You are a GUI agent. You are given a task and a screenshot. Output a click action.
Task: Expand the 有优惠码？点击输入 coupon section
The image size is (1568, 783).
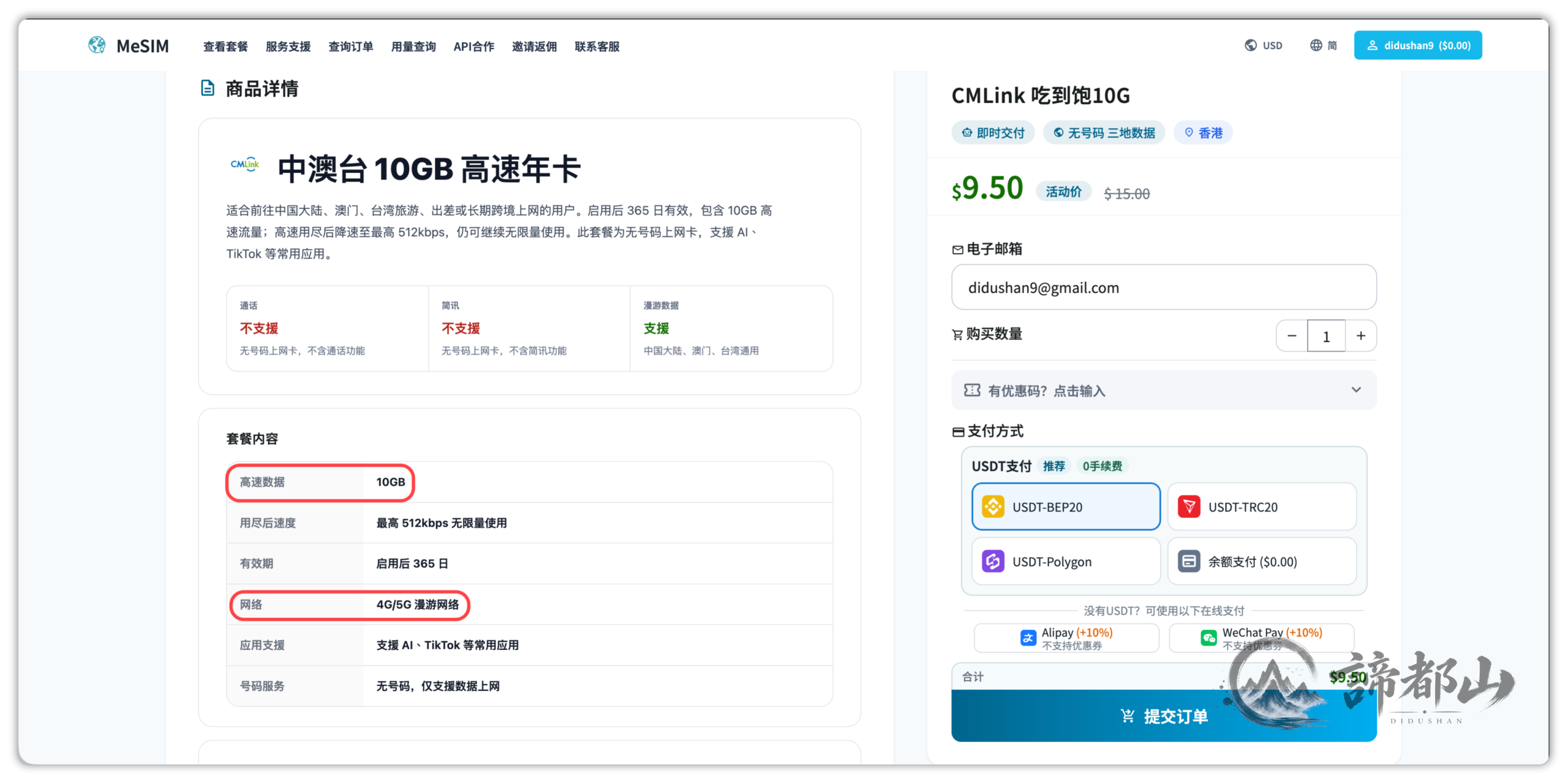(1164, 390)
